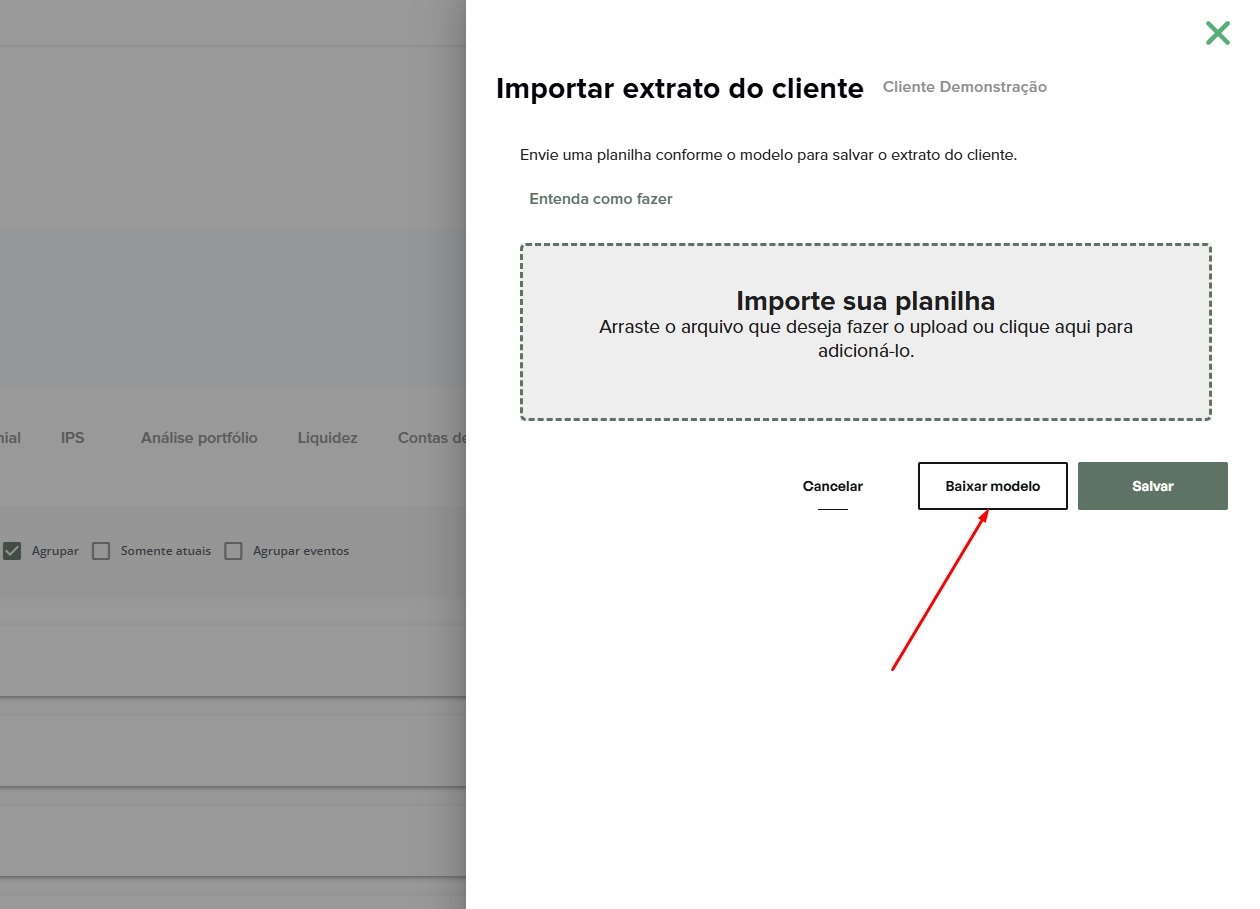Click the 'Importar extrato do cliente' title
The width and height of the screenshot is (1260, 909).
679,88
